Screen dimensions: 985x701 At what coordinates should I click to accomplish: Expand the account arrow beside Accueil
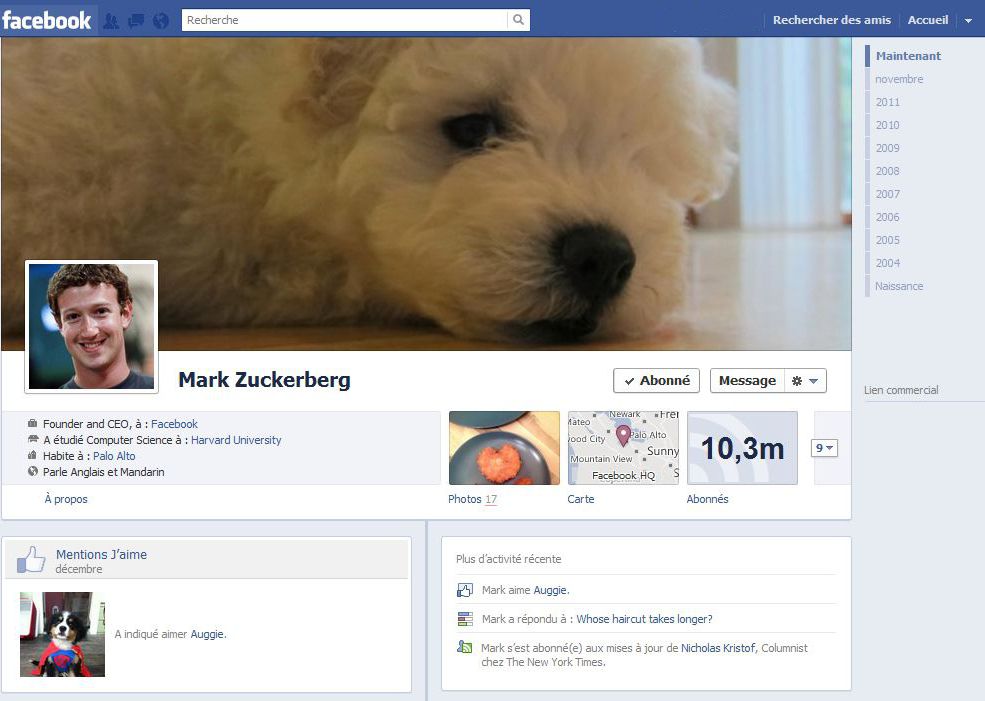click(968, 20)
